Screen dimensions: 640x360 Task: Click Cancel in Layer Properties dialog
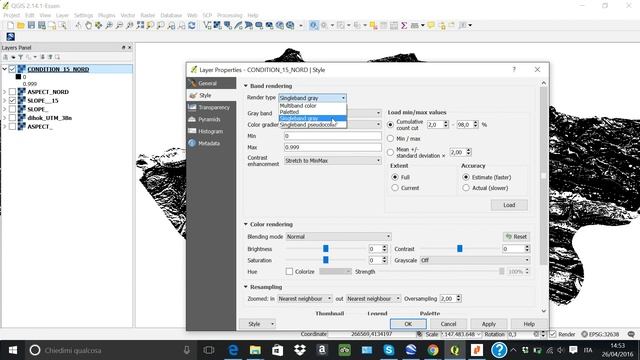coord(448,324)
